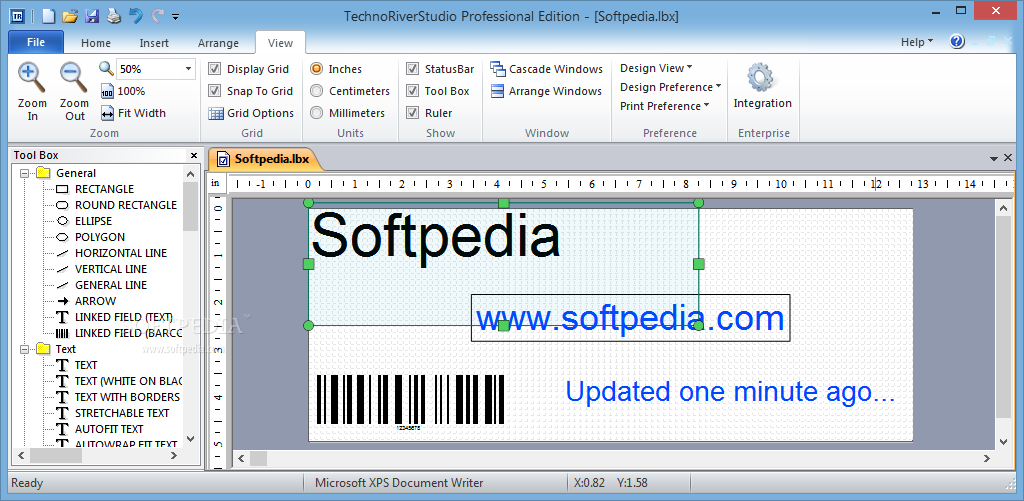Viewport: 1024px width, 501px height.
Task: Open the Integration gear icon
Action: 761,78
